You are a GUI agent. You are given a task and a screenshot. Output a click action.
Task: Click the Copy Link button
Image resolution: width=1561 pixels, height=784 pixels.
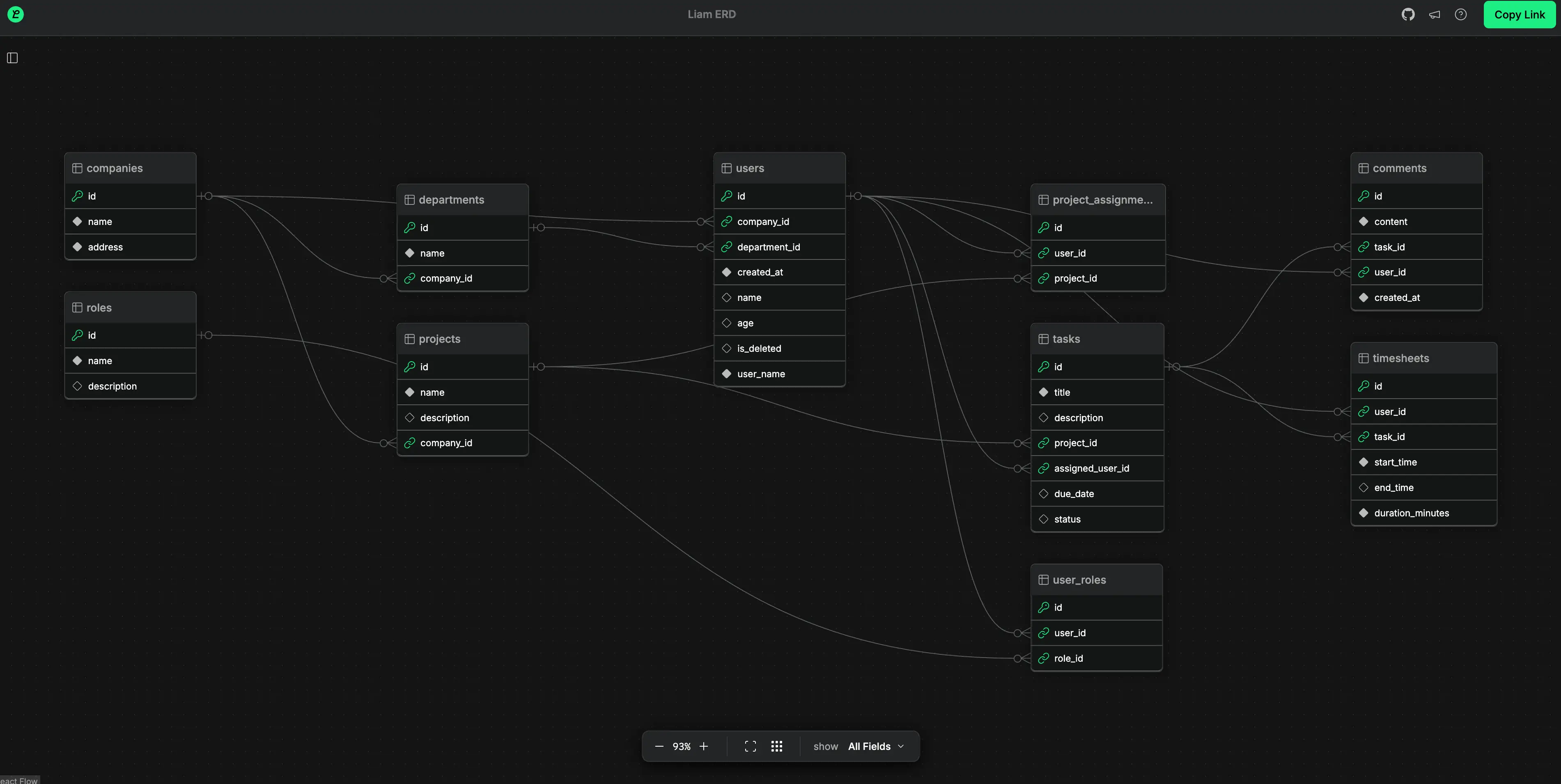click(1519, 14)
